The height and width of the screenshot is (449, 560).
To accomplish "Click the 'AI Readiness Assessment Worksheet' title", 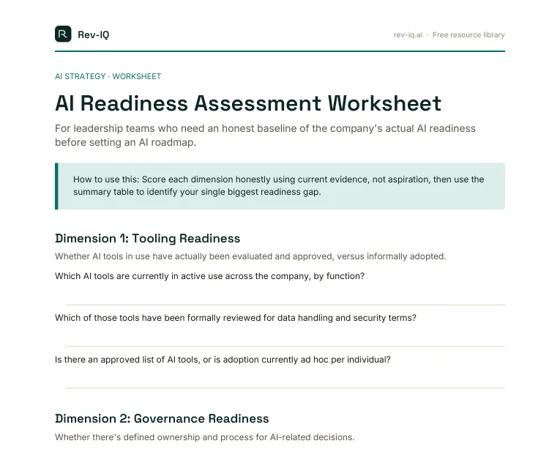I will (248, 103).
